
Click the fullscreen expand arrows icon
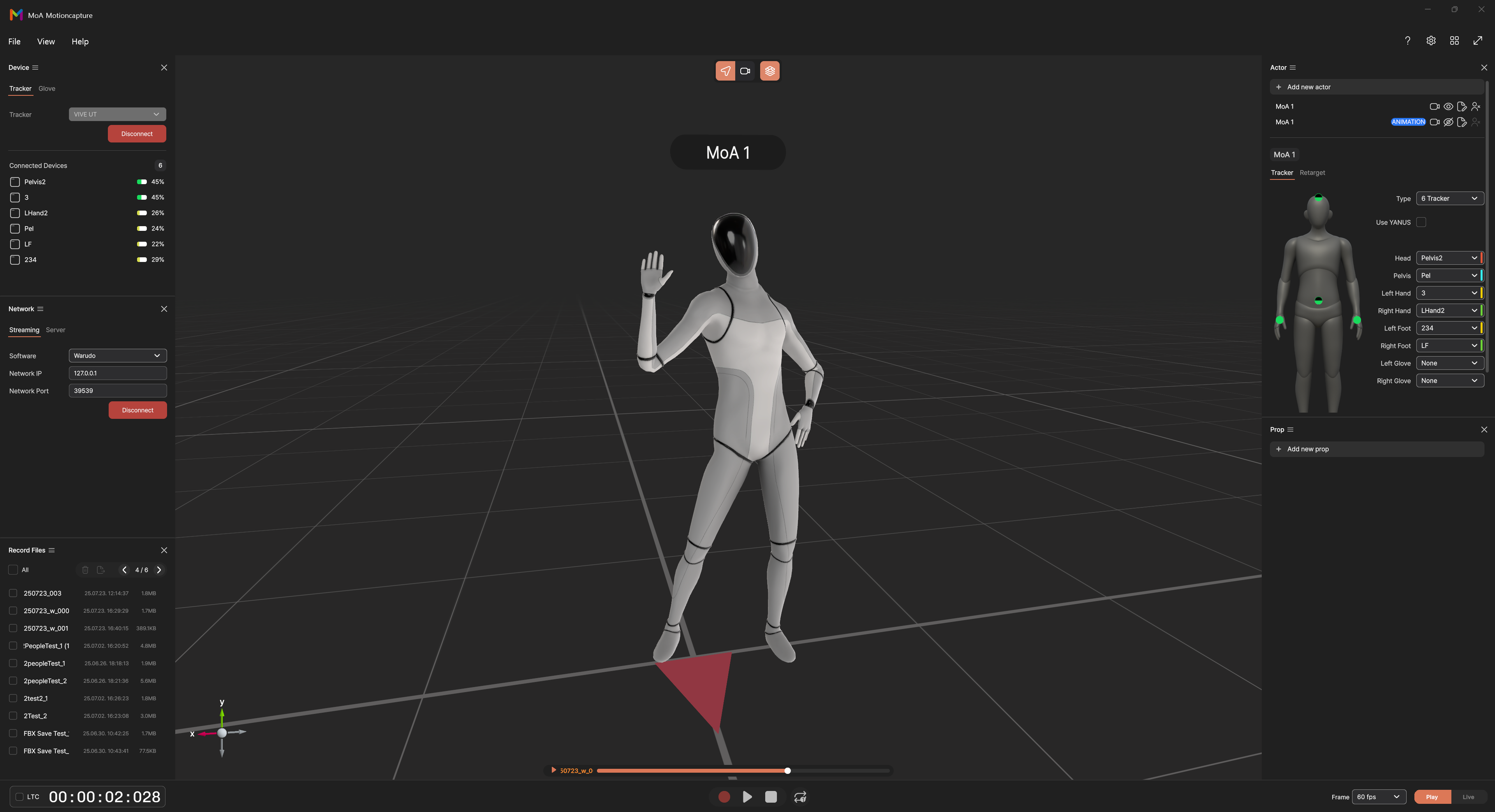coord(1477,40)
